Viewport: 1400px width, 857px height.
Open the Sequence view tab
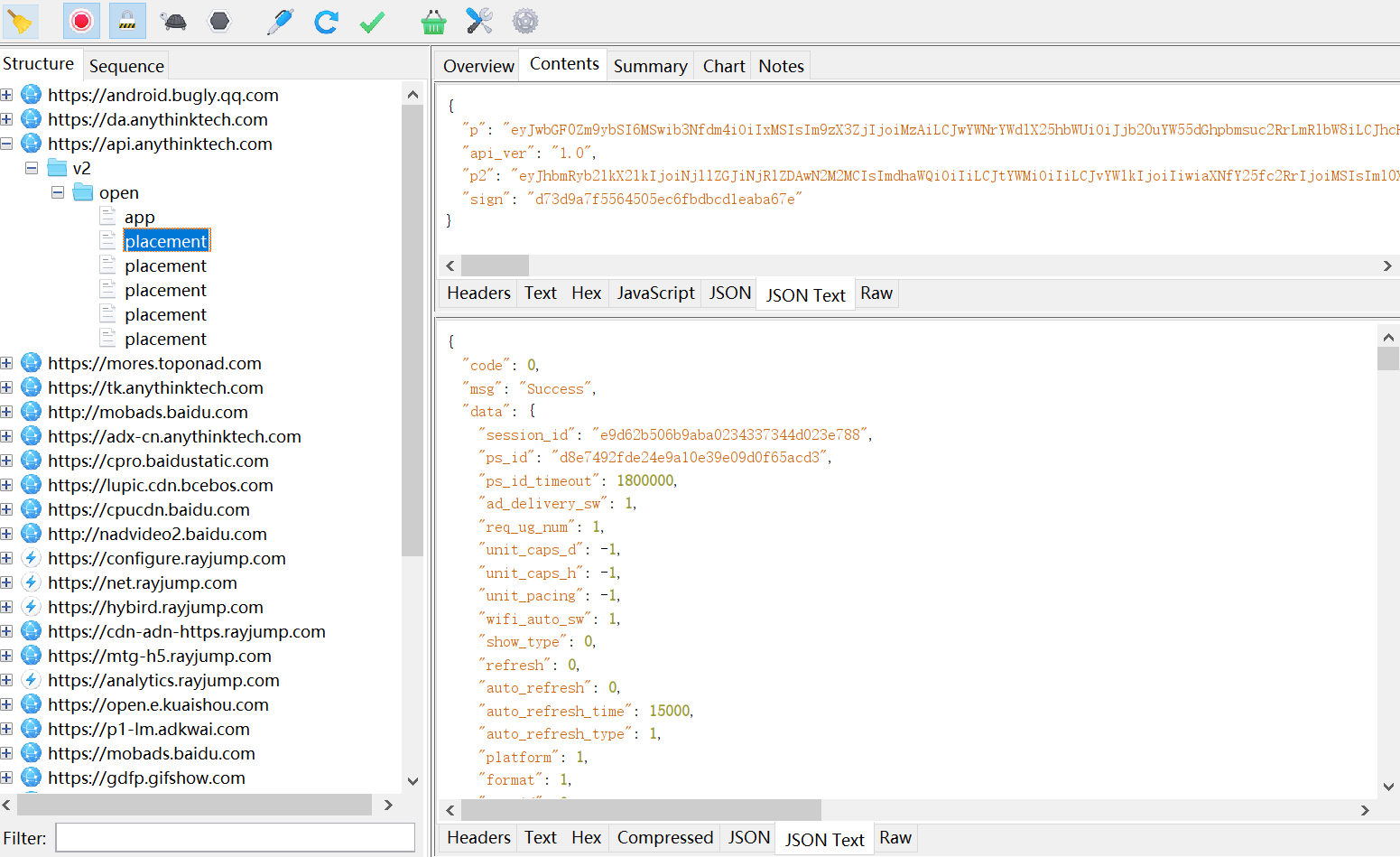pos(125,65)
